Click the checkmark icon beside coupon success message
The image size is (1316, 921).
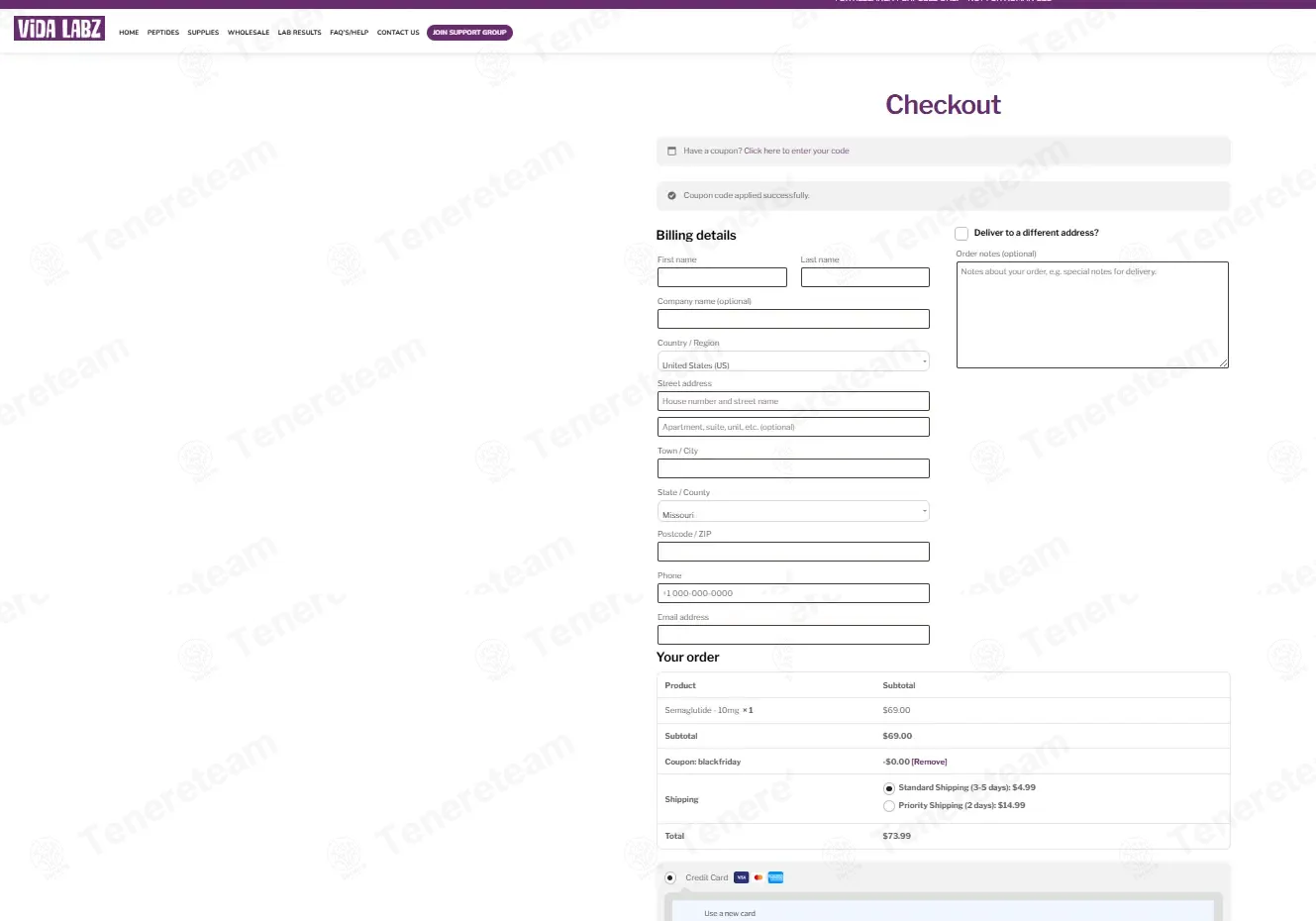pos(669,195)
